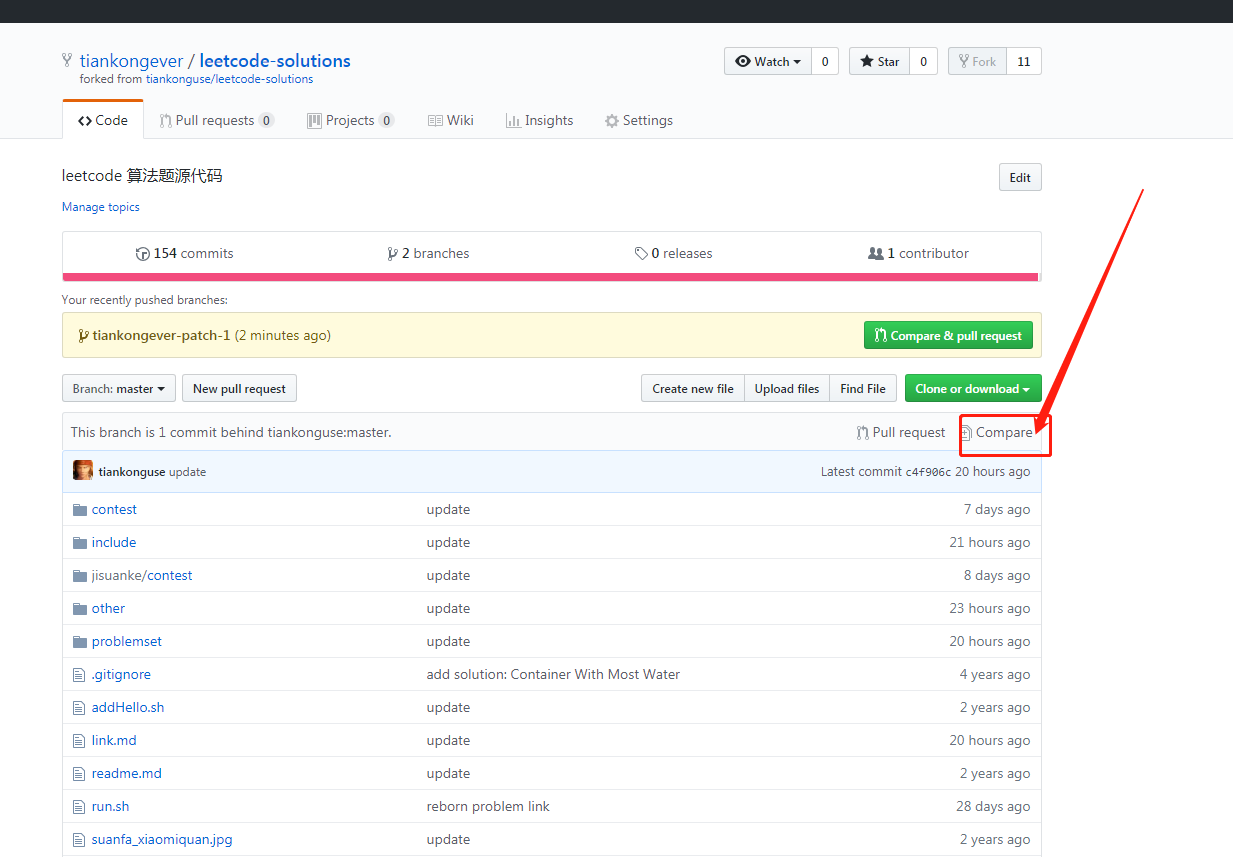The image size is (1233, 857).
Task: Click the watchers count 0
Action: [825, 62]
